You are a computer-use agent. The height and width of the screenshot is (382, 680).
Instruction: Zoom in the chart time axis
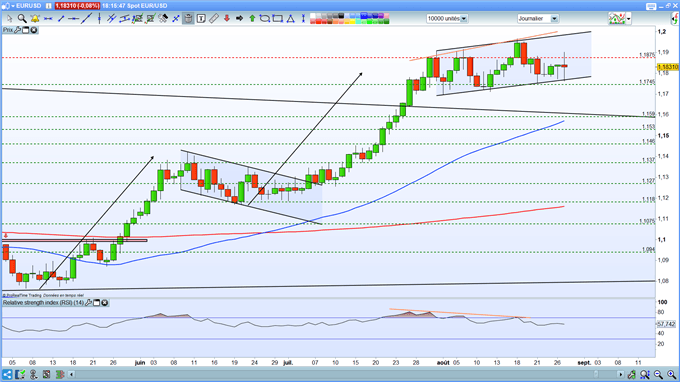(671, 375)
